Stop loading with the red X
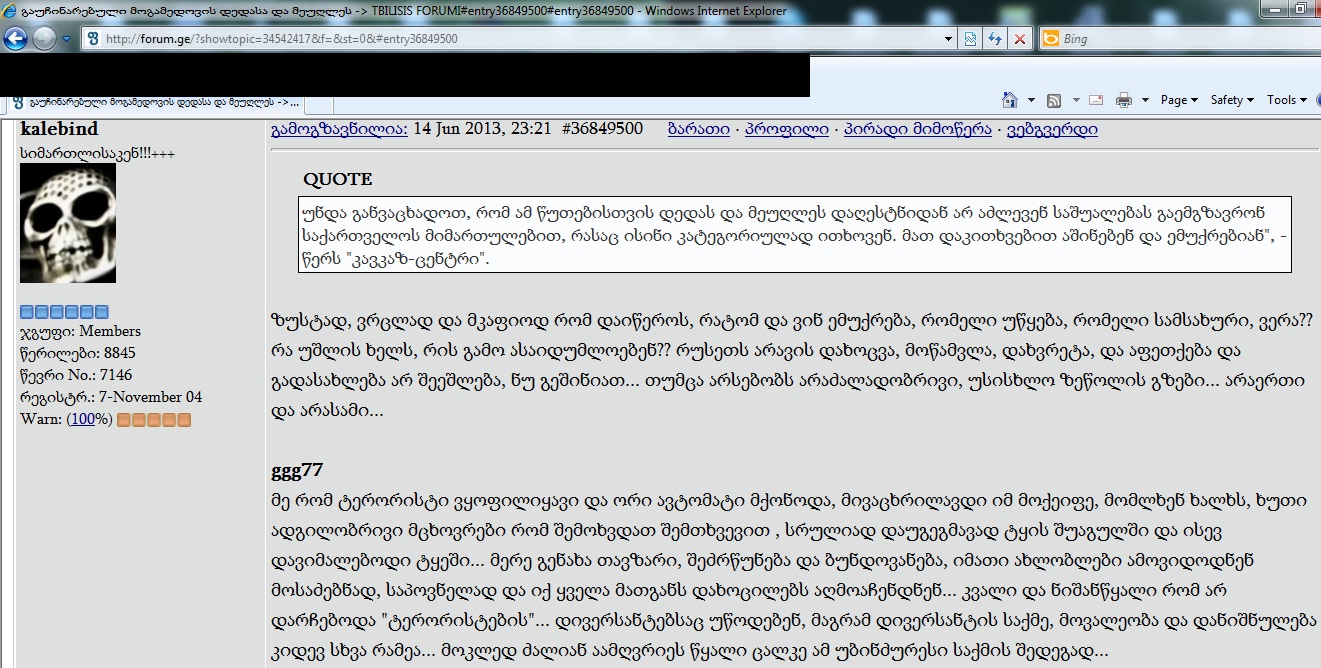 point(1020,39)
